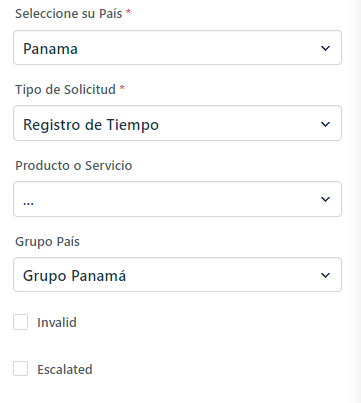Click the chevron arrow in the Producto o Servicio field
The image size is (361, 403).
tap(325, 199)
